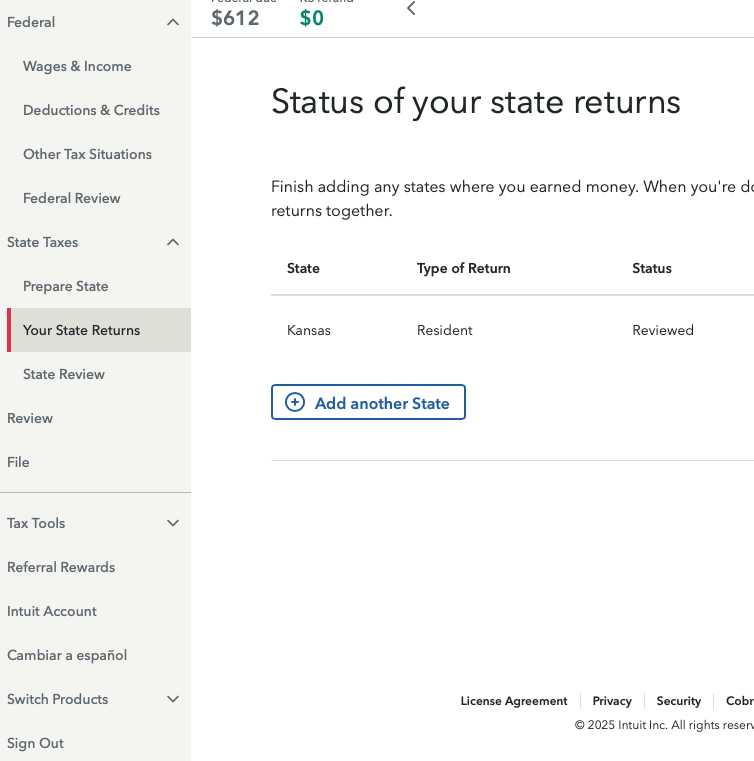Open Intuit Account link
This screenshot has height=761, width=754.
pyautogui.click(x=52, y=611)
